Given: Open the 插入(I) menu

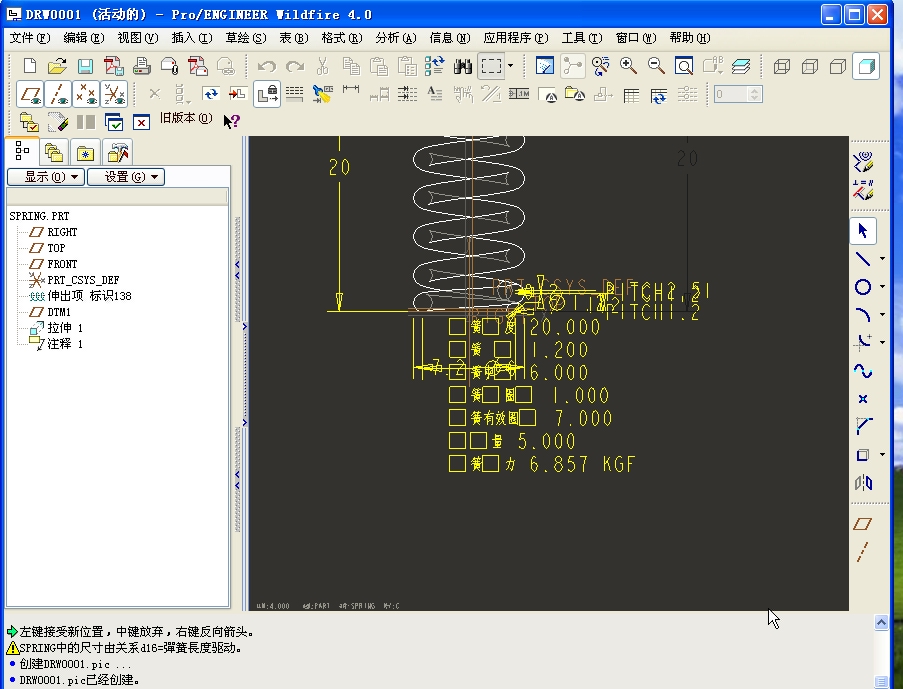Looking at the screenshot, I should tap(192, 38).
